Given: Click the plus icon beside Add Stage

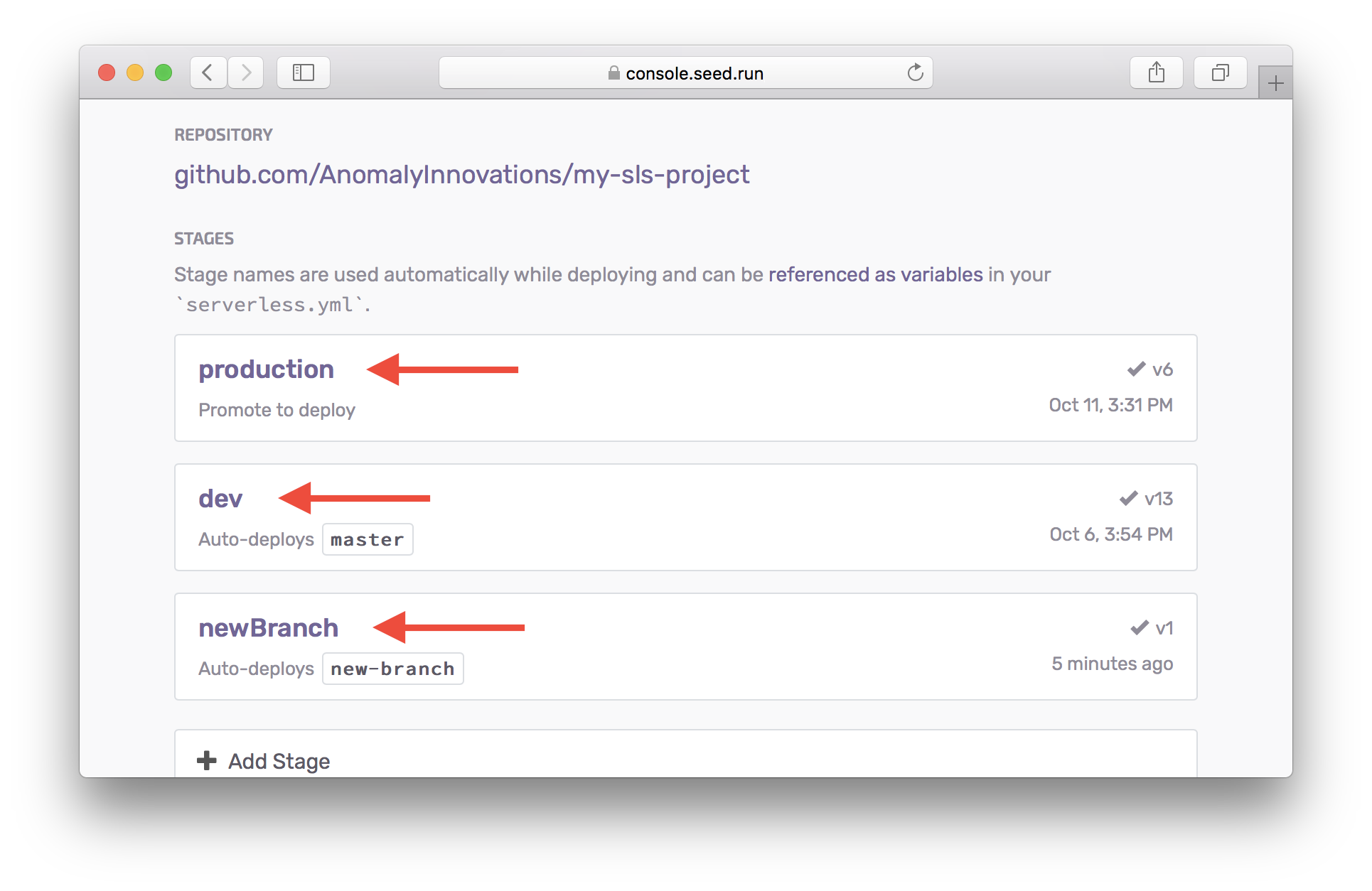Looking at the screenshot, I should coord(207,760).
